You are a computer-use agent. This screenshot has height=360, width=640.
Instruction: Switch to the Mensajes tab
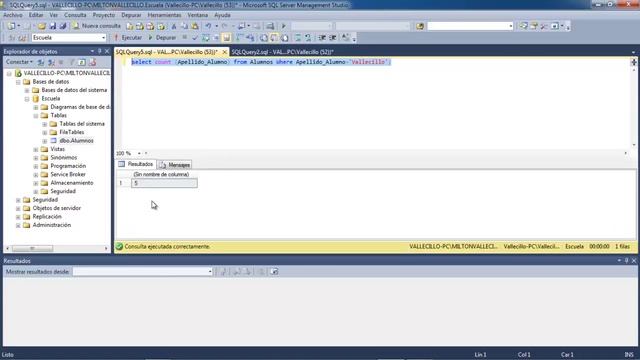pyautogui.click(x=175, y=165)
